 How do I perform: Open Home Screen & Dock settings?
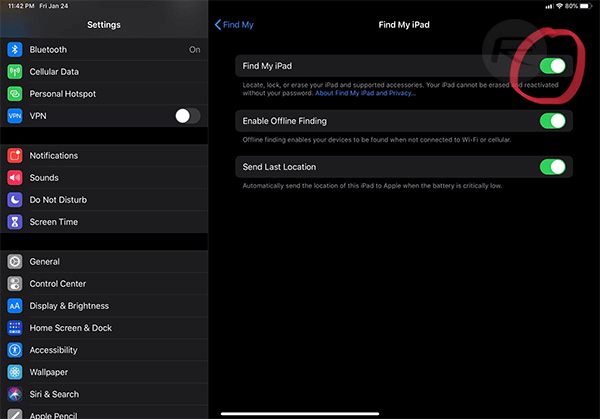coord(104,328)
